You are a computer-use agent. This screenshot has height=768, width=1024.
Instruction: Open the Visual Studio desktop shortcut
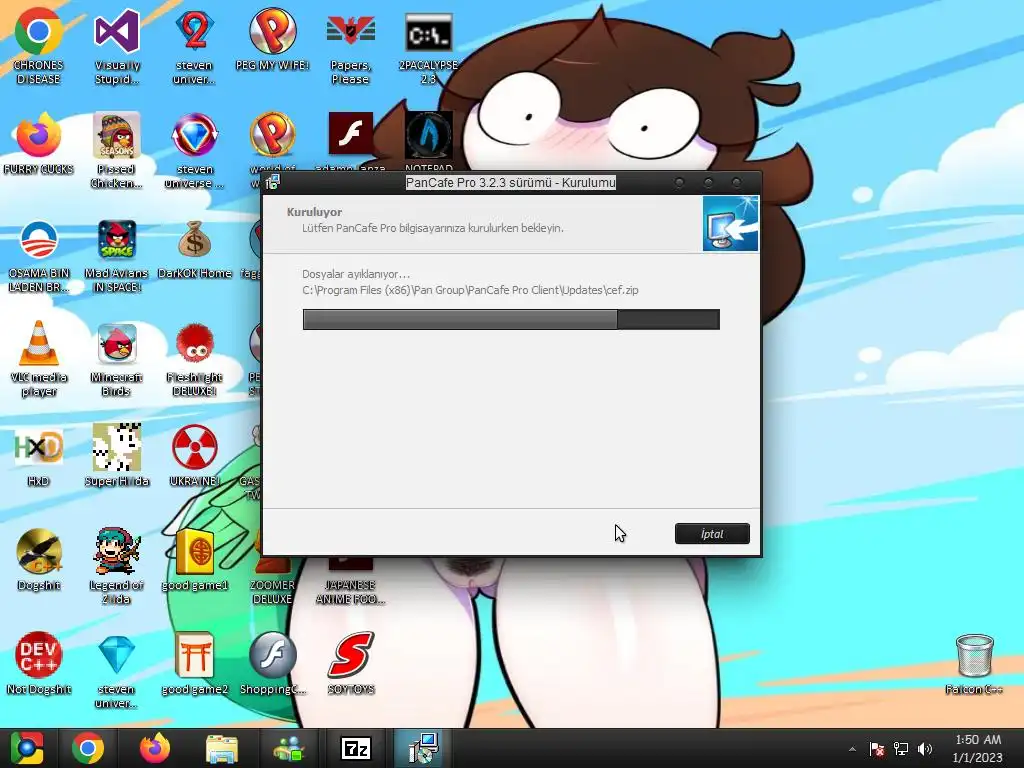[116, 31]
